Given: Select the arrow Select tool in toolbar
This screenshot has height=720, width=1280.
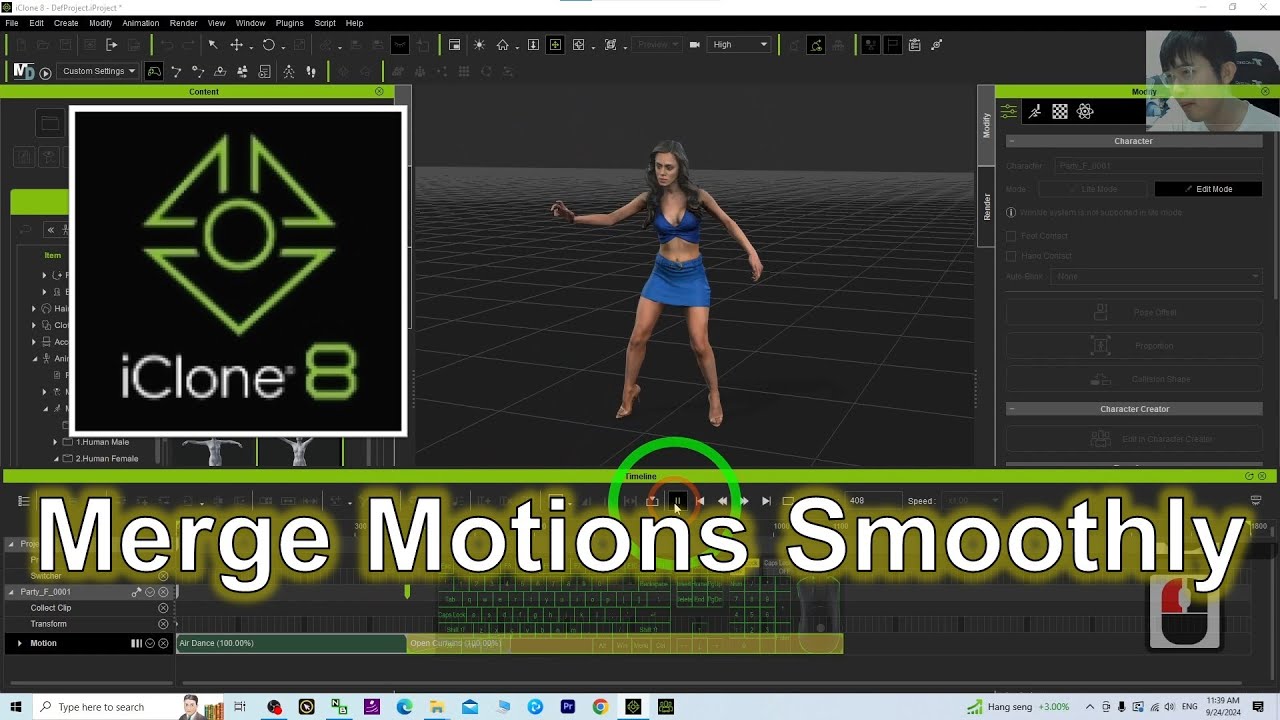Looking at the screenshot, I should (x=212, y=45).
